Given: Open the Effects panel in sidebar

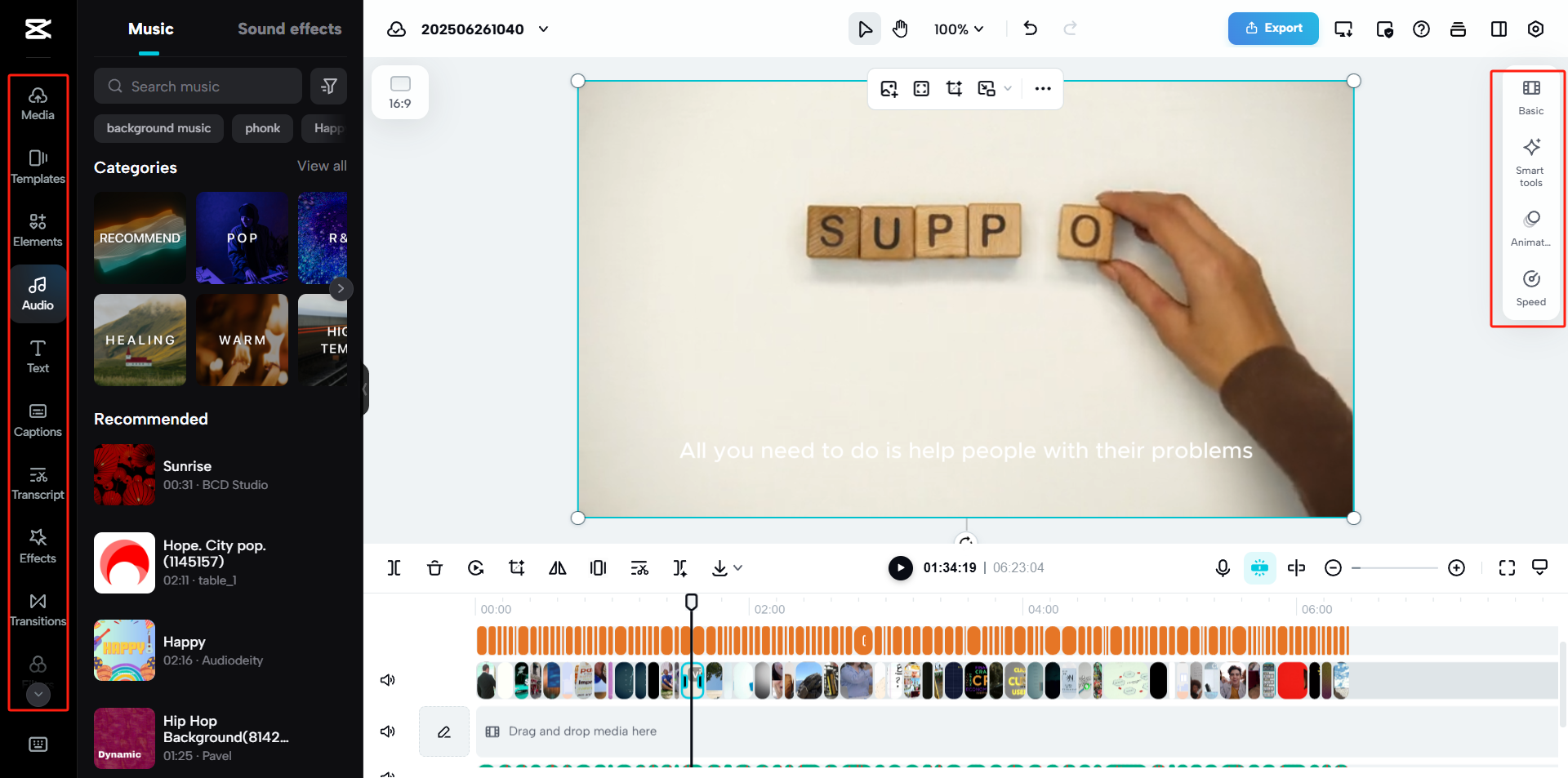Looking at the screenshot, I should point(38,546).
